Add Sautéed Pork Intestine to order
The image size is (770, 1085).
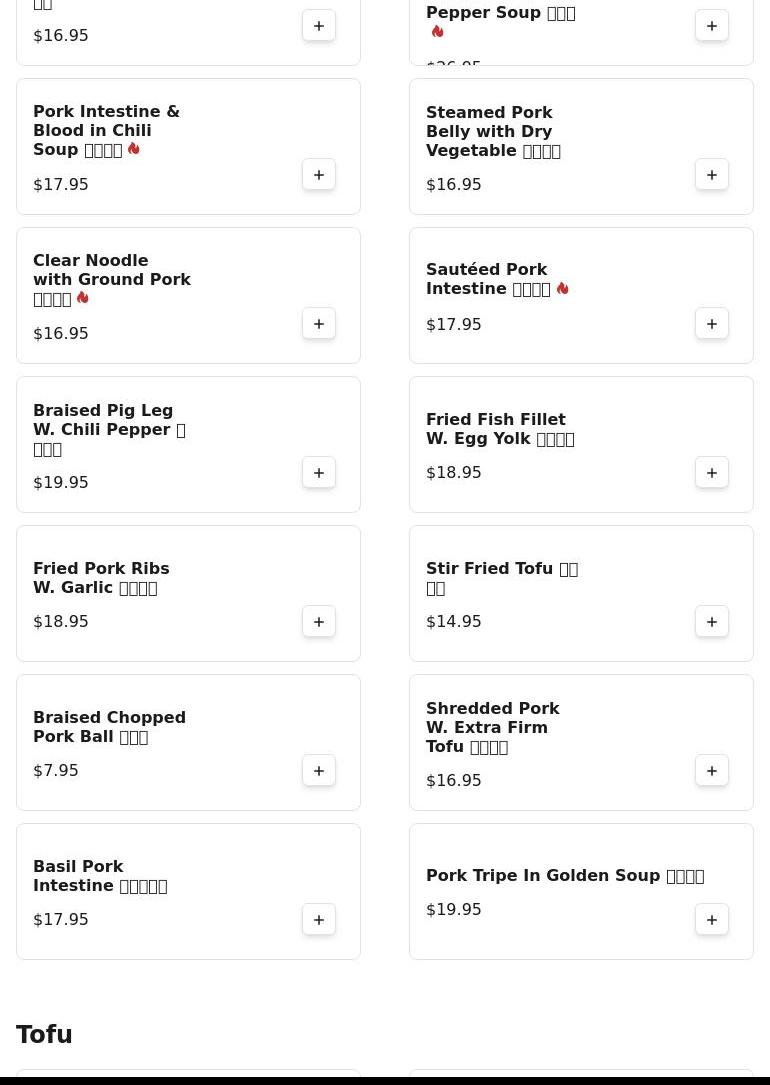click(712, 323)
